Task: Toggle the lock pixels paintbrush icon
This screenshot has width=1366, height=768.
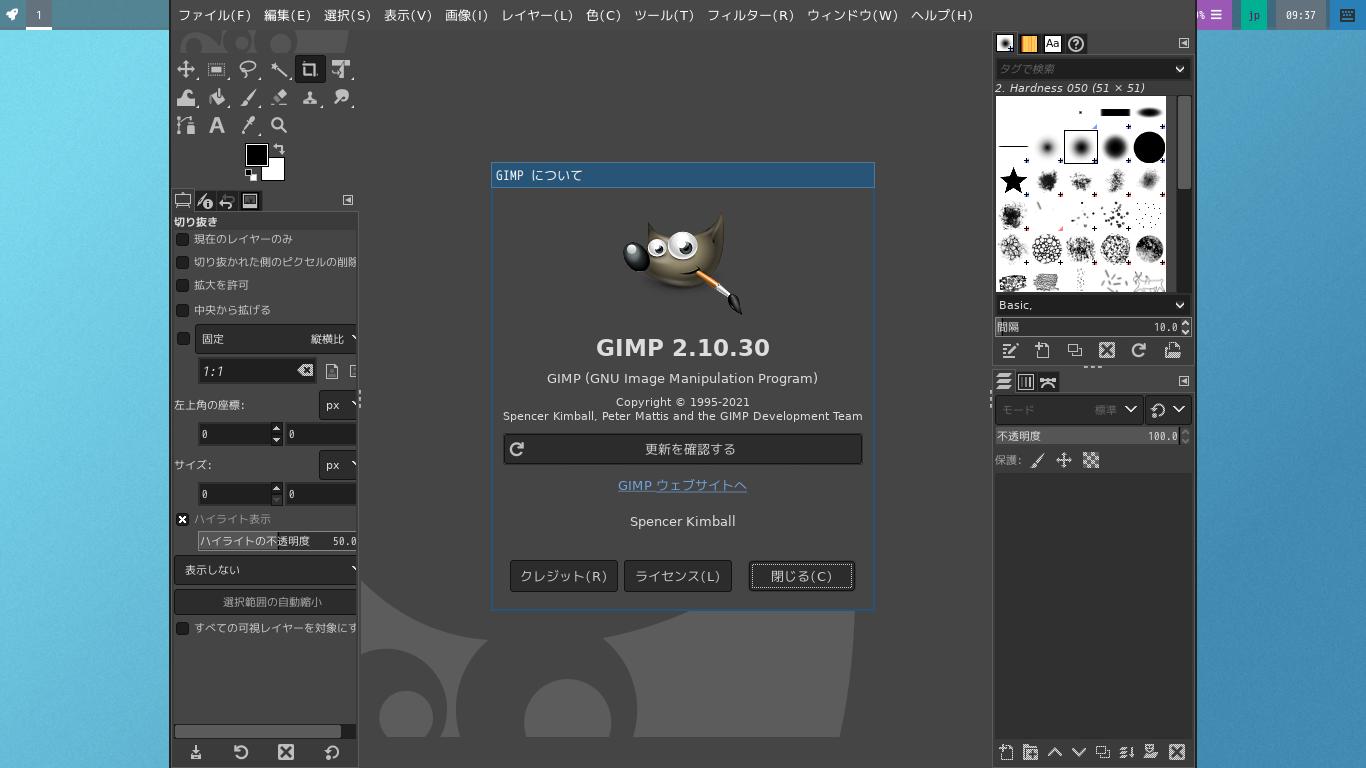Action: coord(1038,460)
